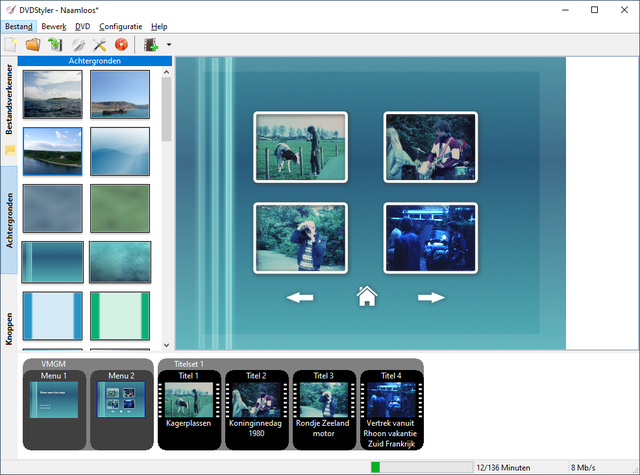Click the right arrow on menu canvas
This screenshot has width=640, height=475.
pos(431,297)
